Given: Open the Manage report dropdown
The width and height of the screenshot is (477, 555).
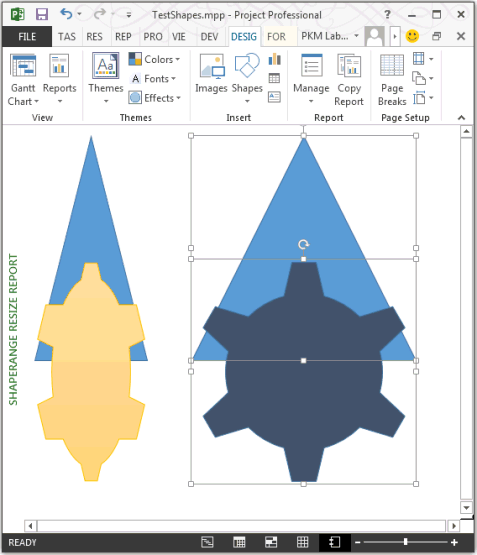Looking at the screenshot, I should (x=311, y=79).
